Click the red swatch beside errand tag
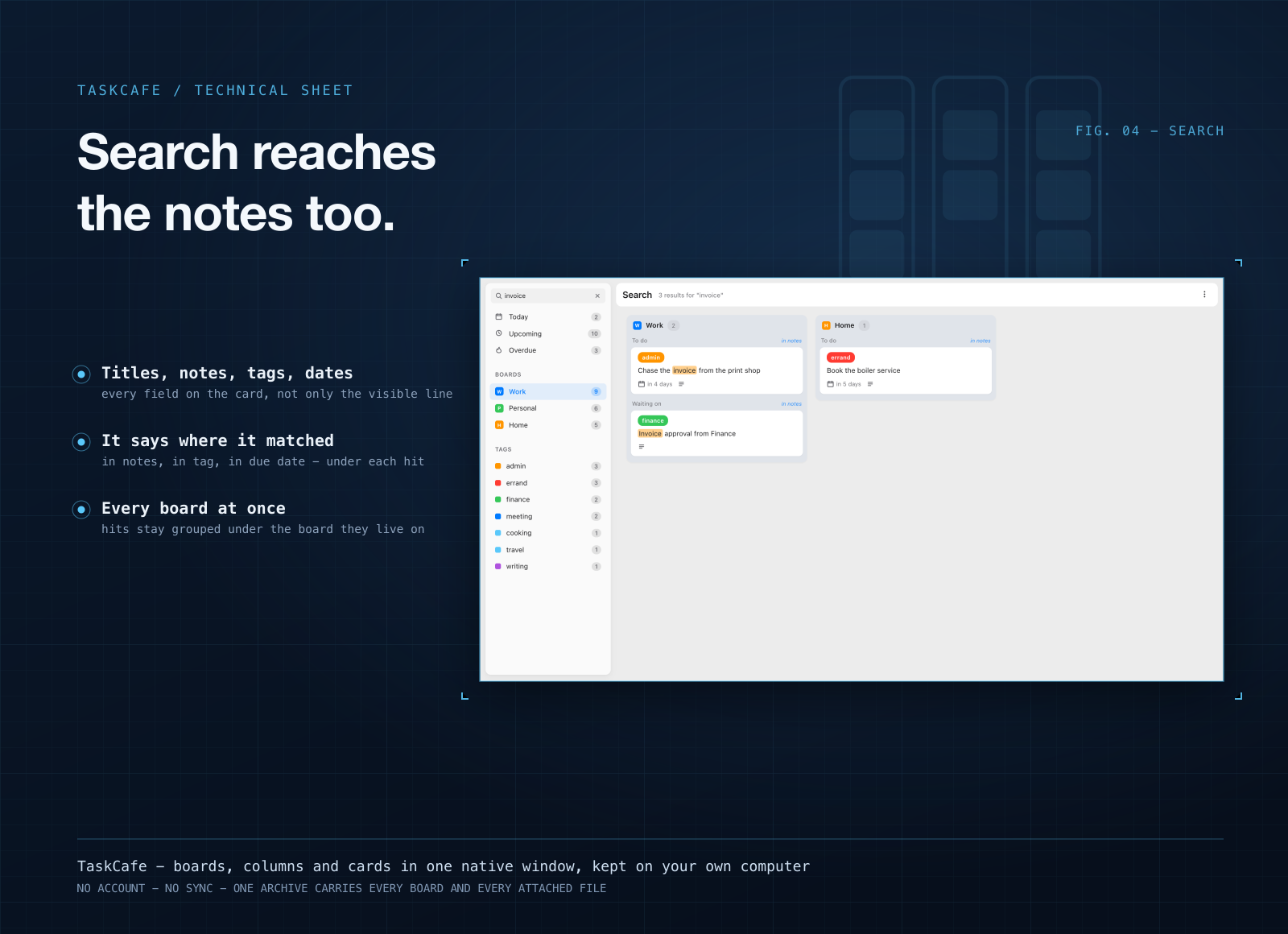1288x934 pixels. [x=498, y=483]
